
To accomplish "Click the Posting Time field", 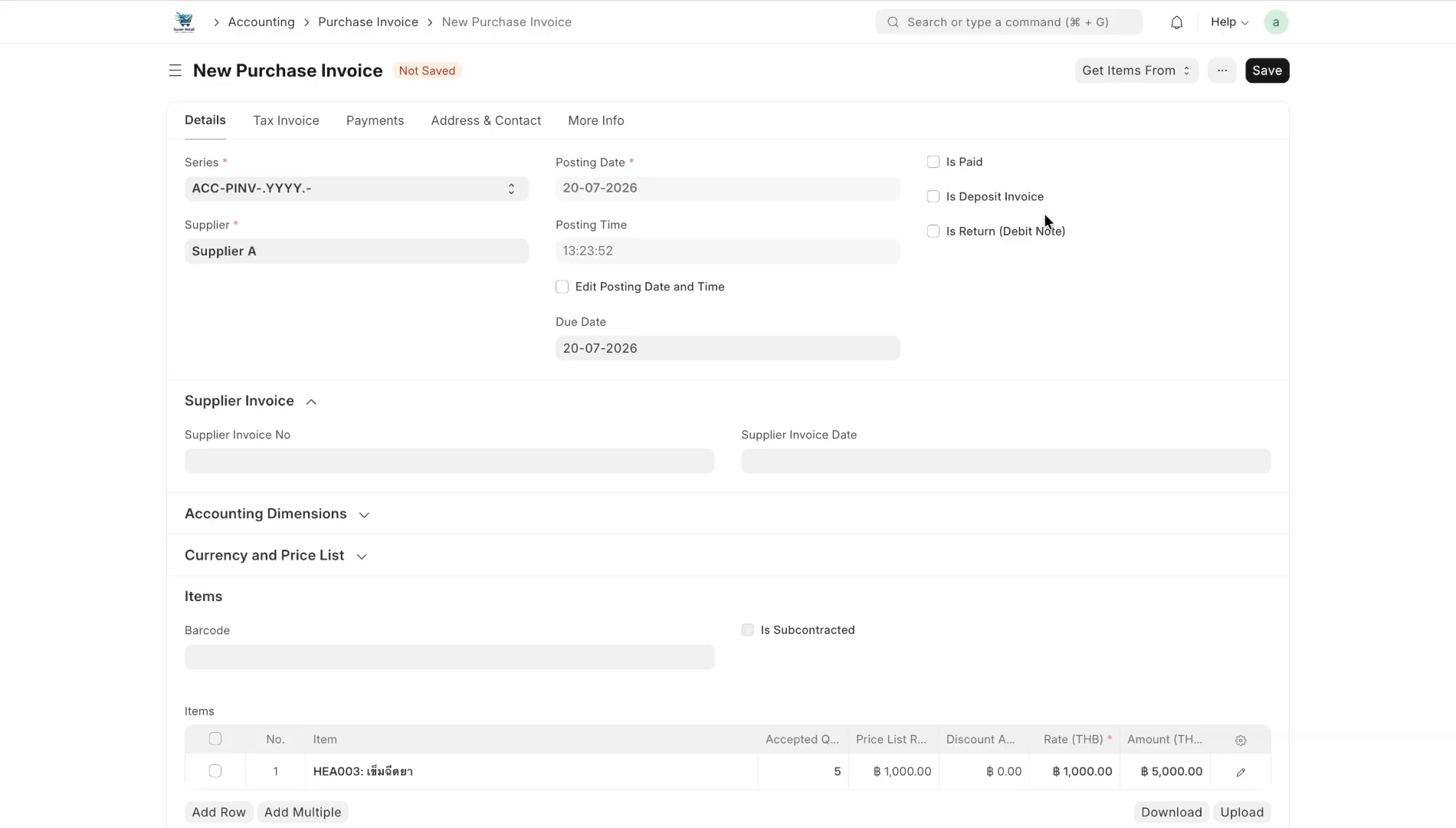I will click(727, 251).
